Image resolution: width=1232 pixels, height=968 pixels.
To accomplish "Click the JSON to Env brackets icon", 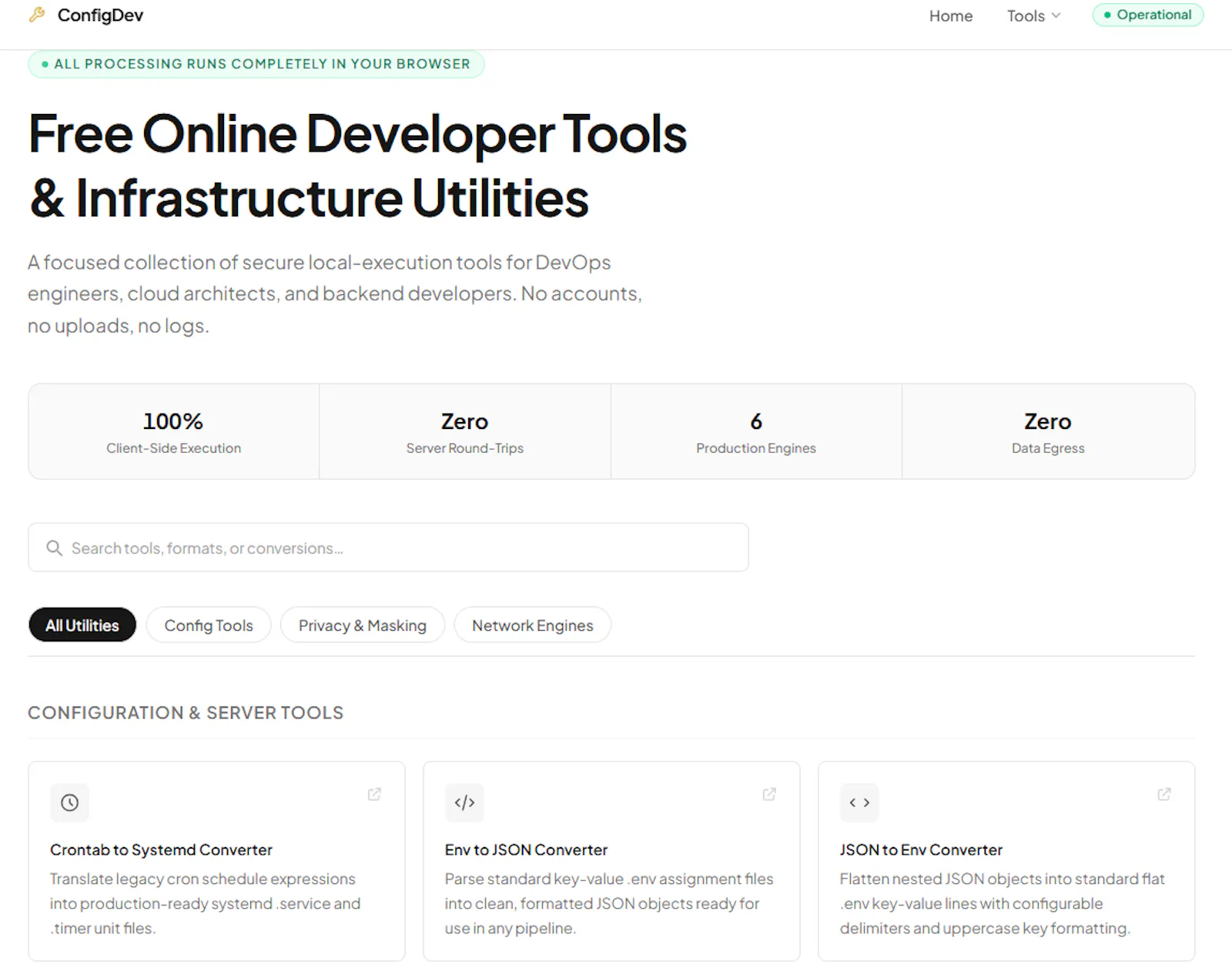I will tap(859, 802).
